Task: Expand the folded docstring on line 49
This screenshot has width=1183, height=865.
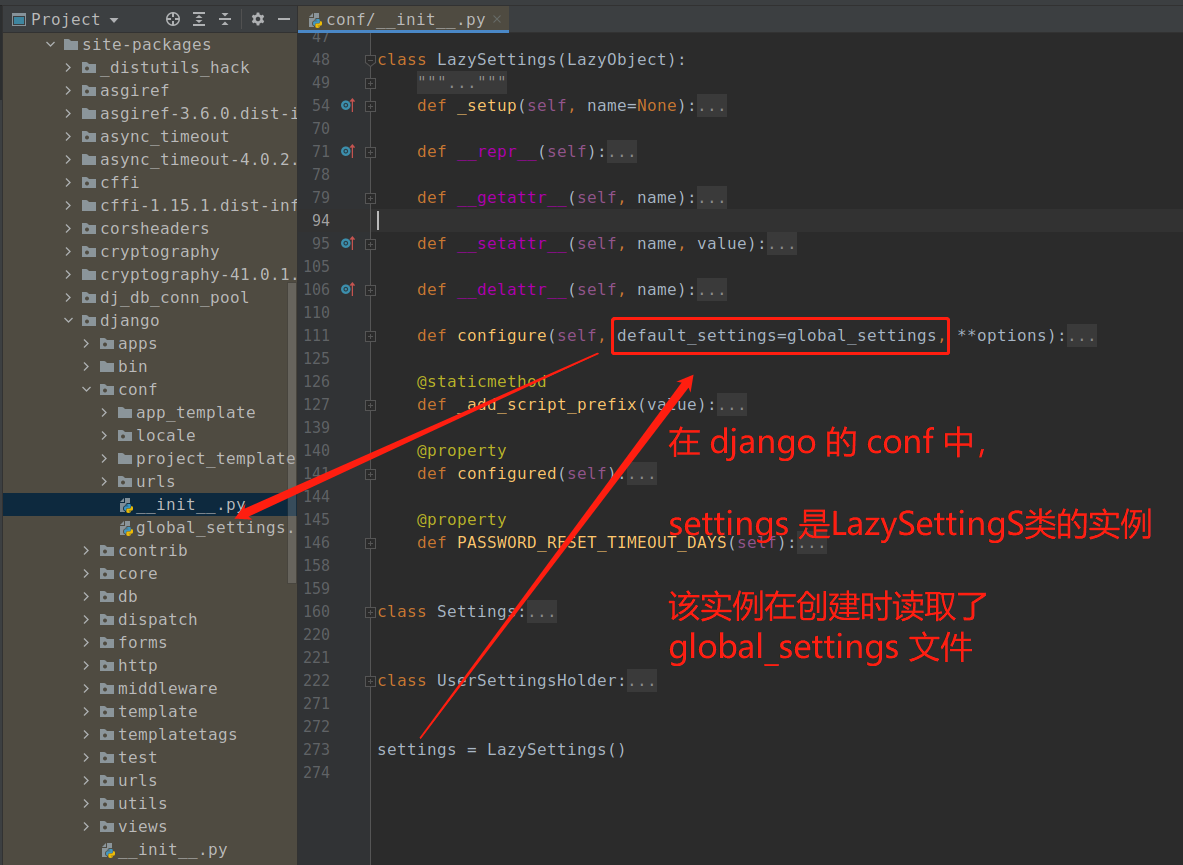Action: pyautogui.click(x=370, y=83)
